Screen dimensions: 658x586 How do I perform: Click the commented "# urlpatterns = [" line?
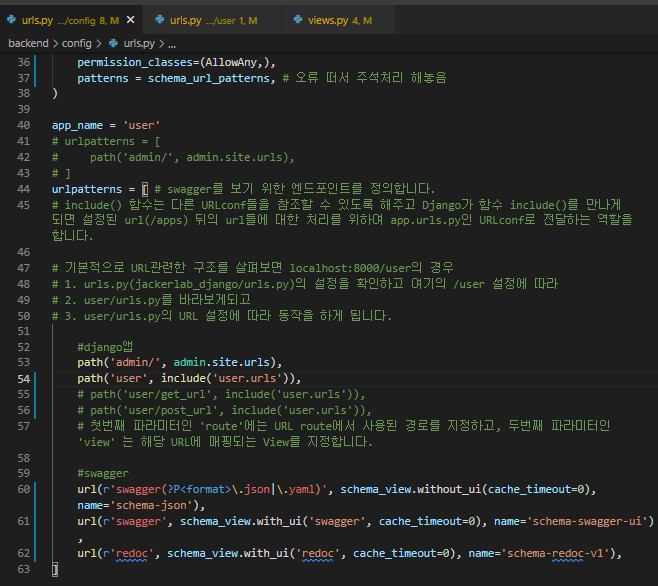tap(106, 141)
